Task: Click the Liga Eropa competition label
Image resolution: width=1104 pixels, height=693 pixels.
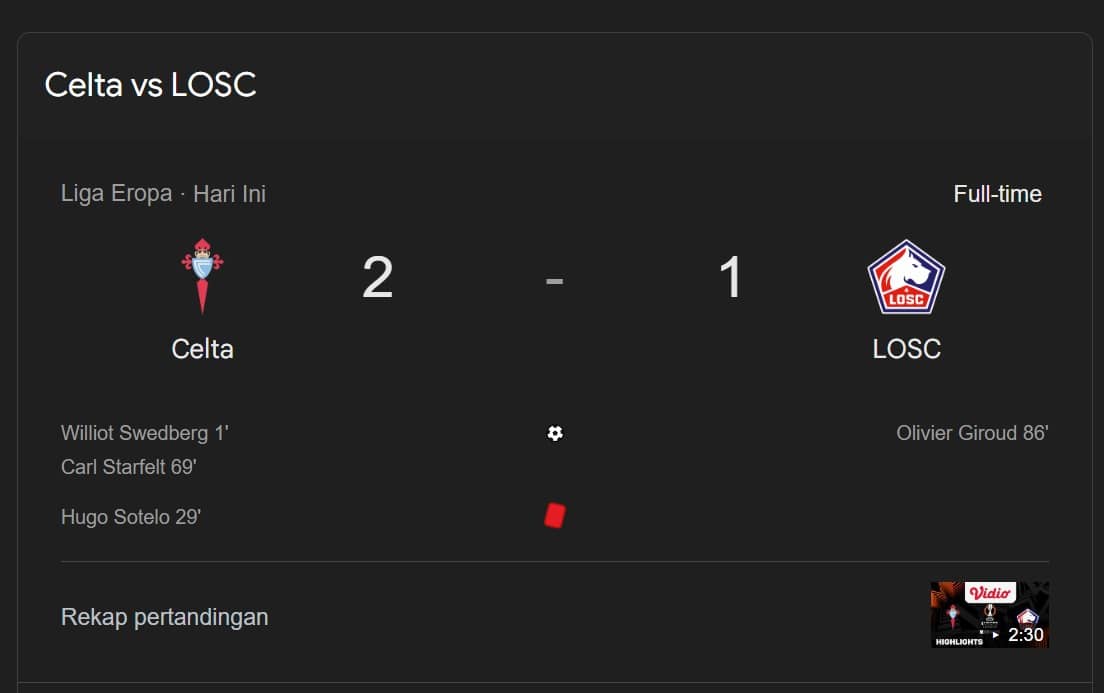Action: 116,193
